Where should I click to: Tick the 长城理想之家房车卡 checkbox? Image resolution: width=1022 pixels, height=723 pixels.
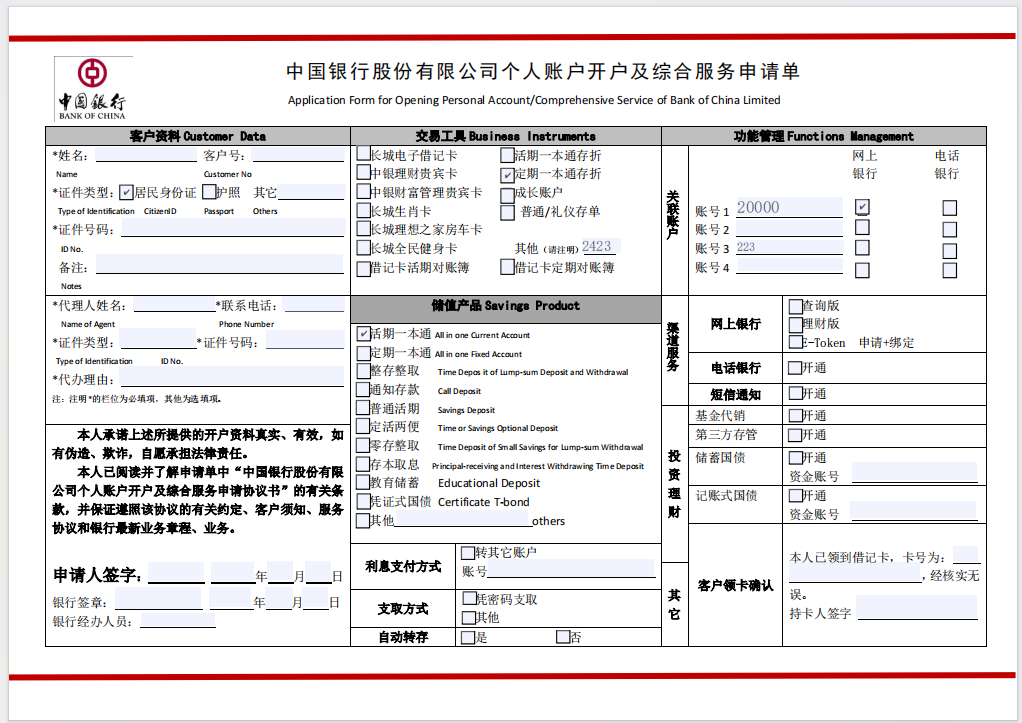364,229
